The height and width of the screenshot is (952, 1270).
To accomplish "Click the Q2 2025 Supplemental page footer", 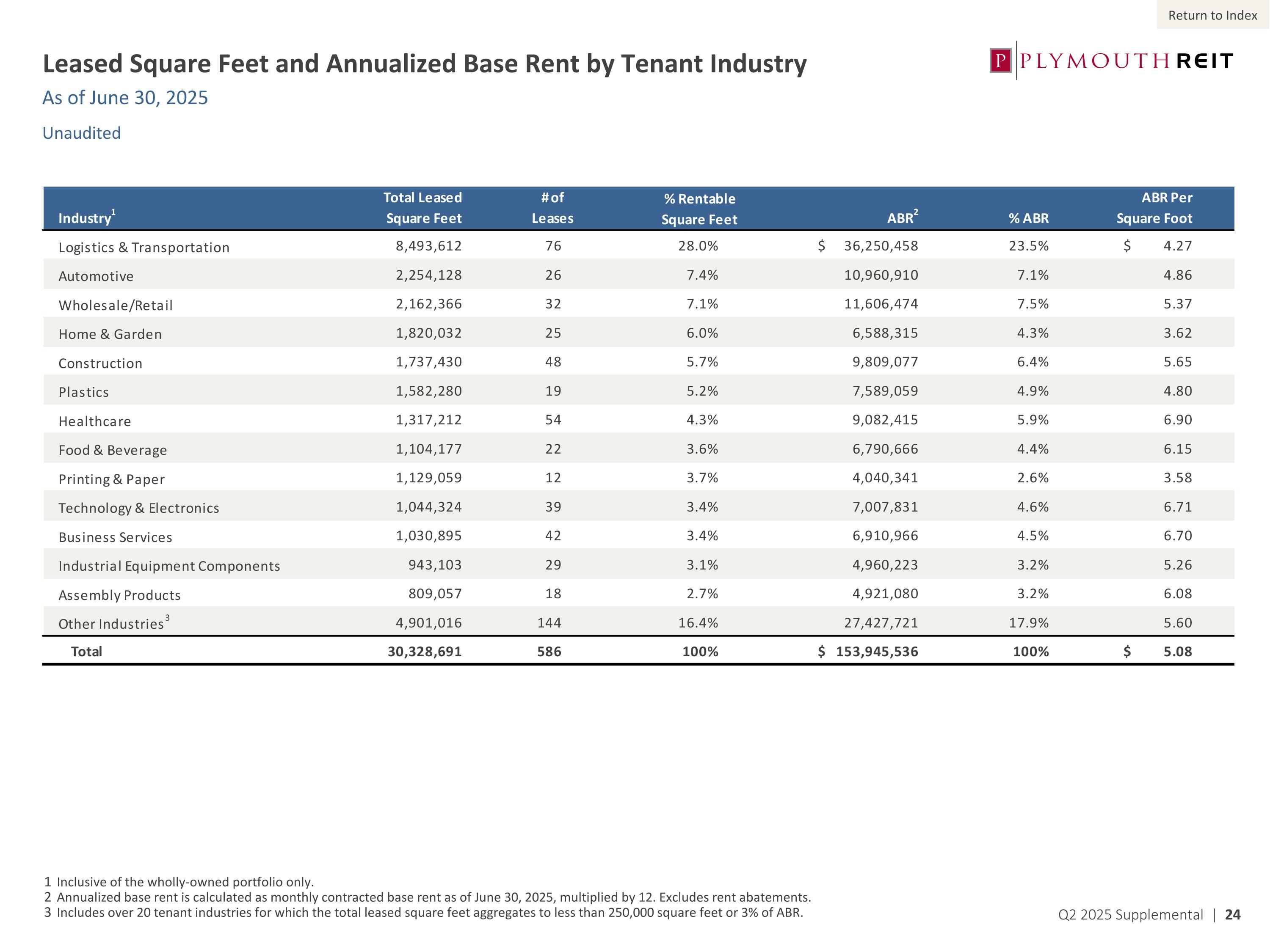I will click(1130, 915).
